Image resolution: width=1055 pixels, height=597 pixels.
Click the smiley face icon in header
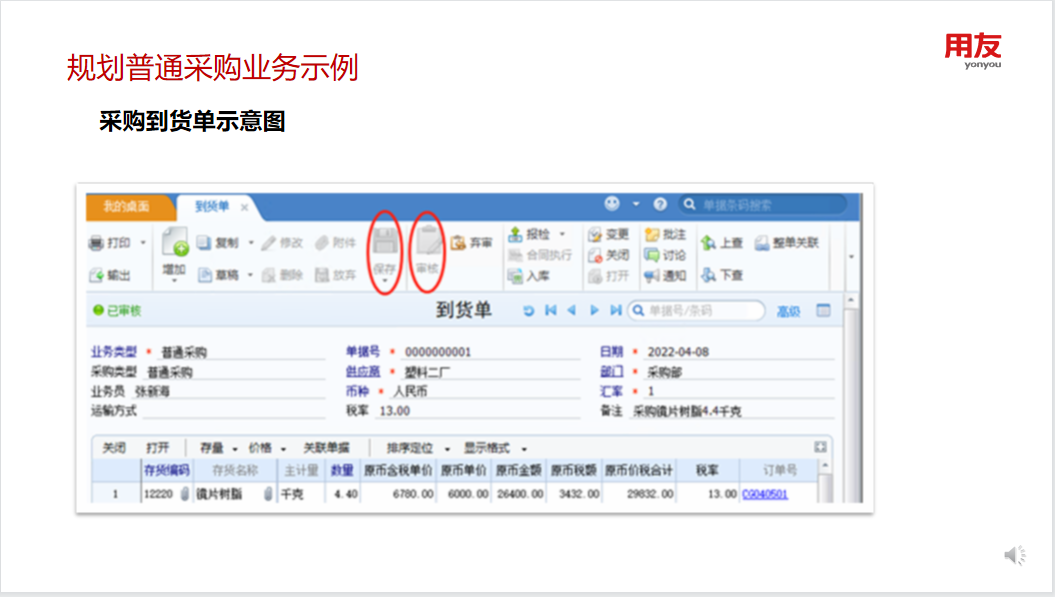tap(612, 203)
